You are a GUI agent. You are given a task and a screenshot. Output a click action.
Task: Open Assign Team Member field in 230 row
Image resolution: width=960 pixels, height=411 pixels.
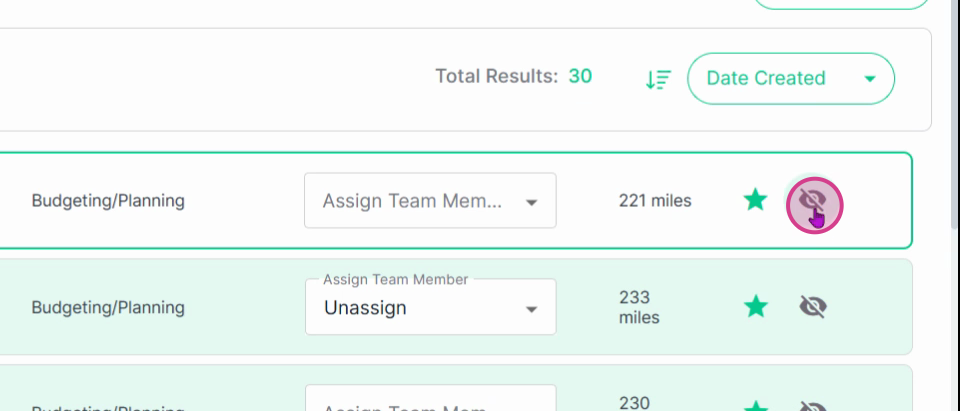tap(430, 398)
